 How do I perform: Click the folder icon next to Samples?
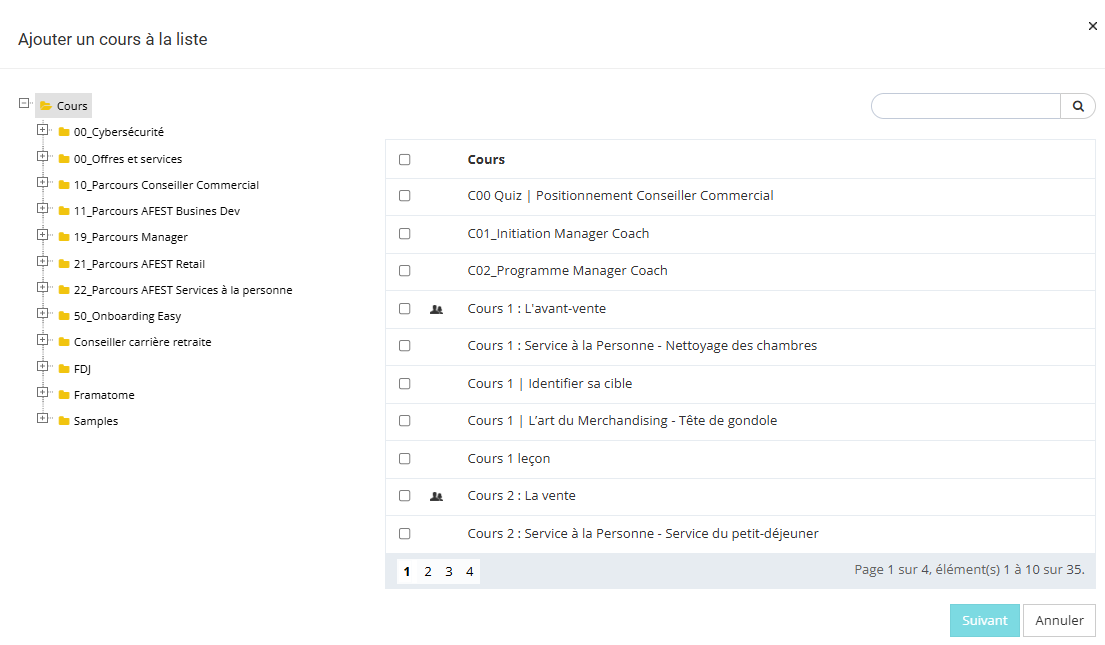tap(64, 421)
